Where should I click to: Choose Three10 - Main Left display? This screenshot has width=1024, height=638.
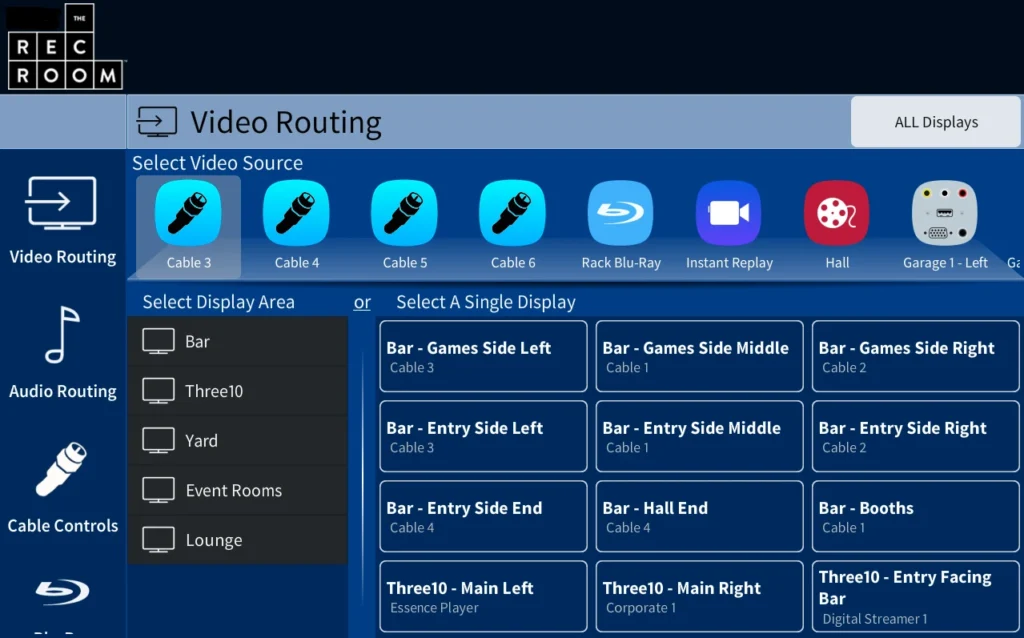pos(482,596)
